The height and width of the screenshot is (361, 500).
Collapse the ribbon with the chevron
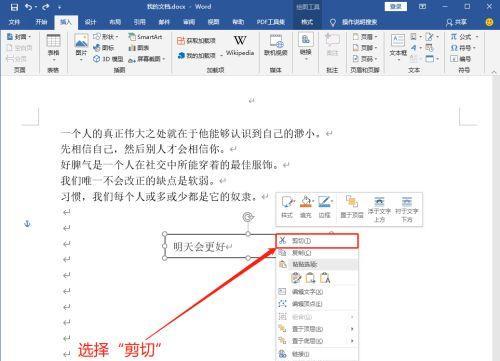494,71
